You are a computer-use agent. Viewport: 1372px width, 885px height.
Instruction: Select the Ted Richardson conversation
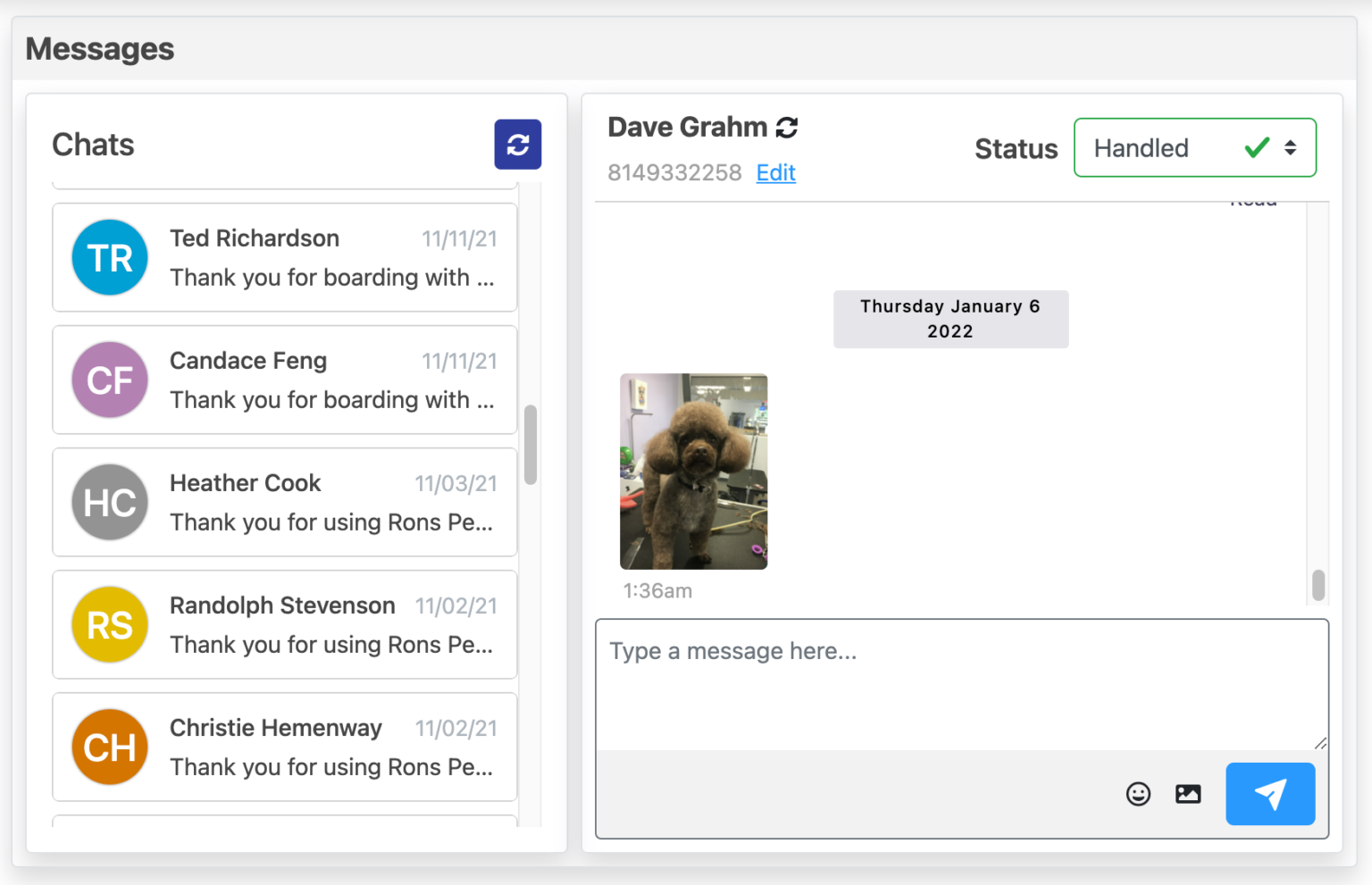(284, 257)
